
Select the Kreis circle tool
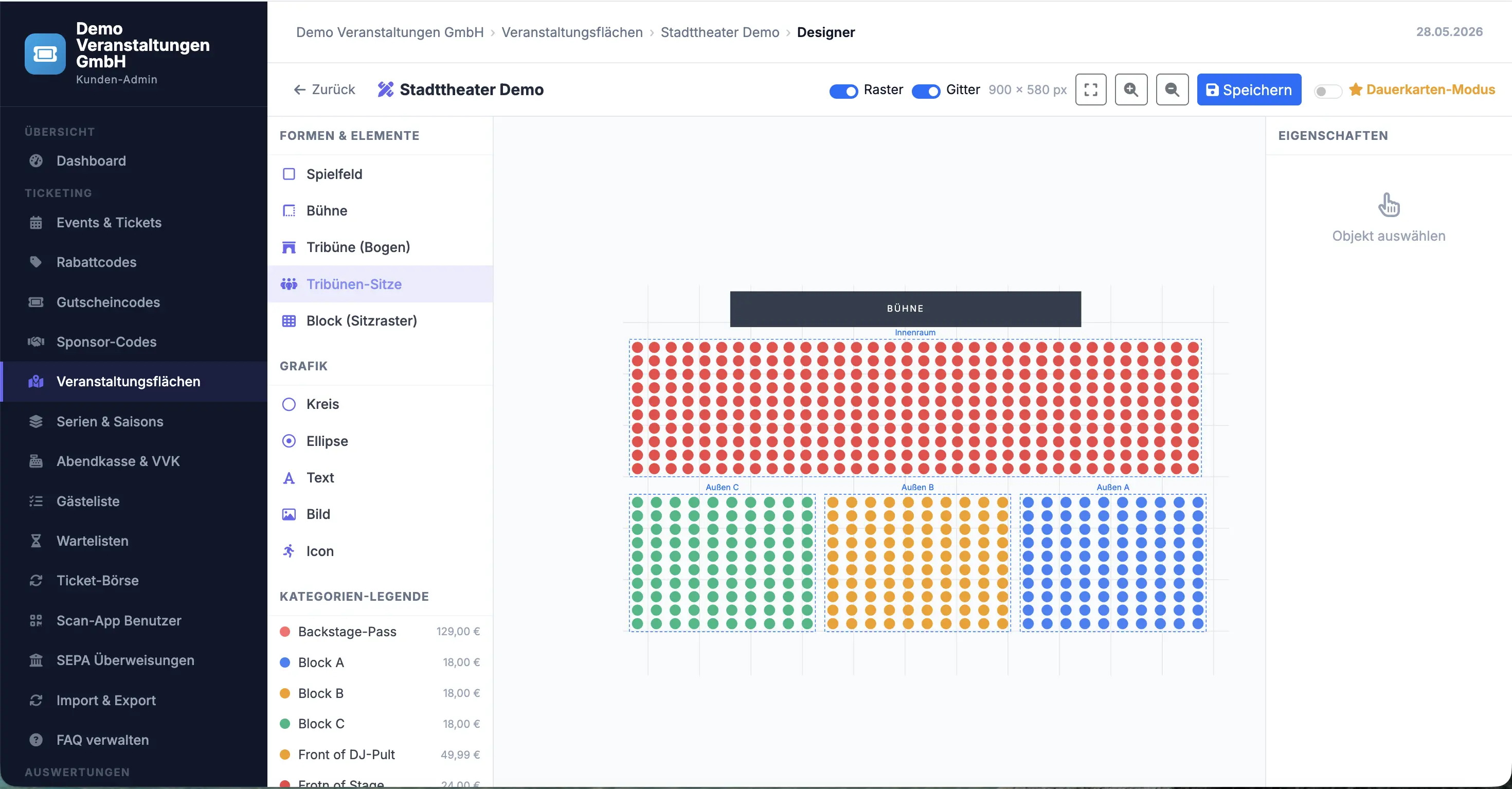[381, 404]
